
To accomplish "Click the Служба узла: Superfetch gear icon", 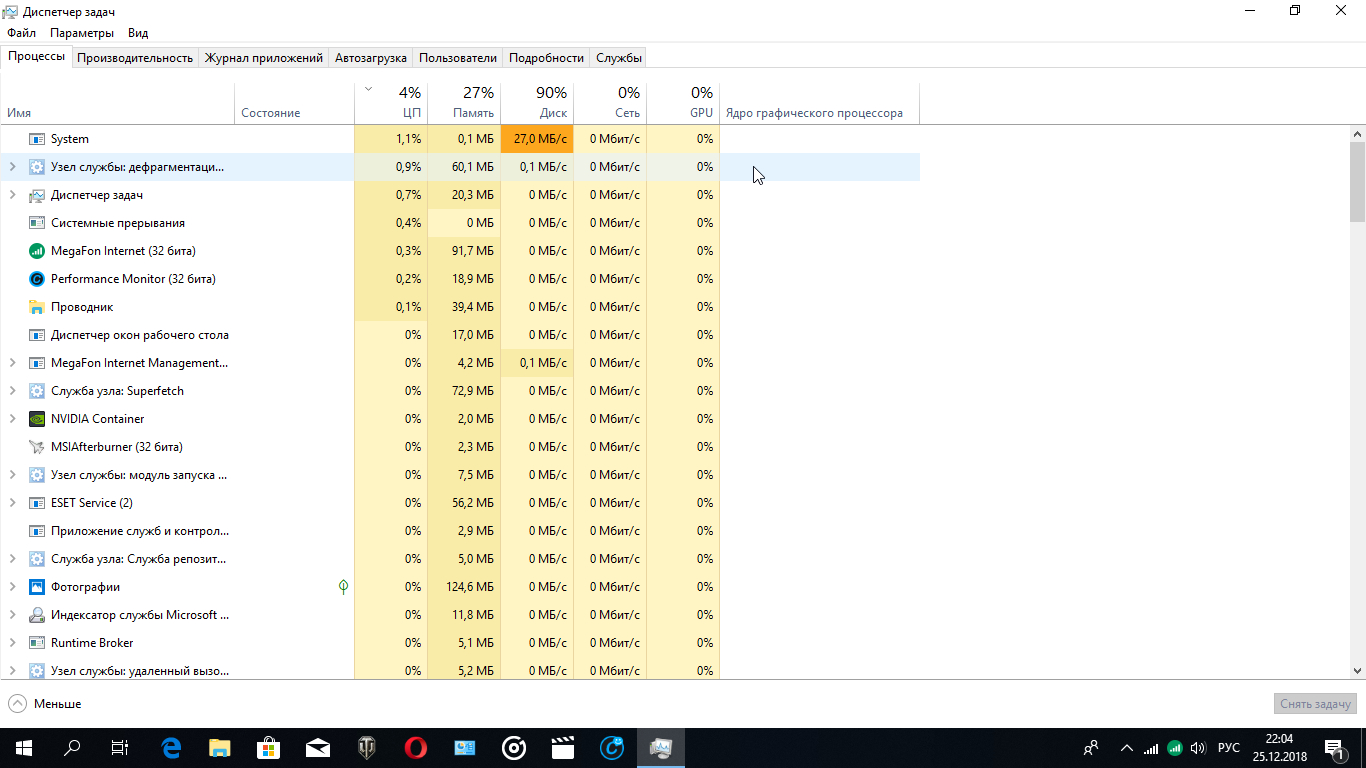I will 37,391.
